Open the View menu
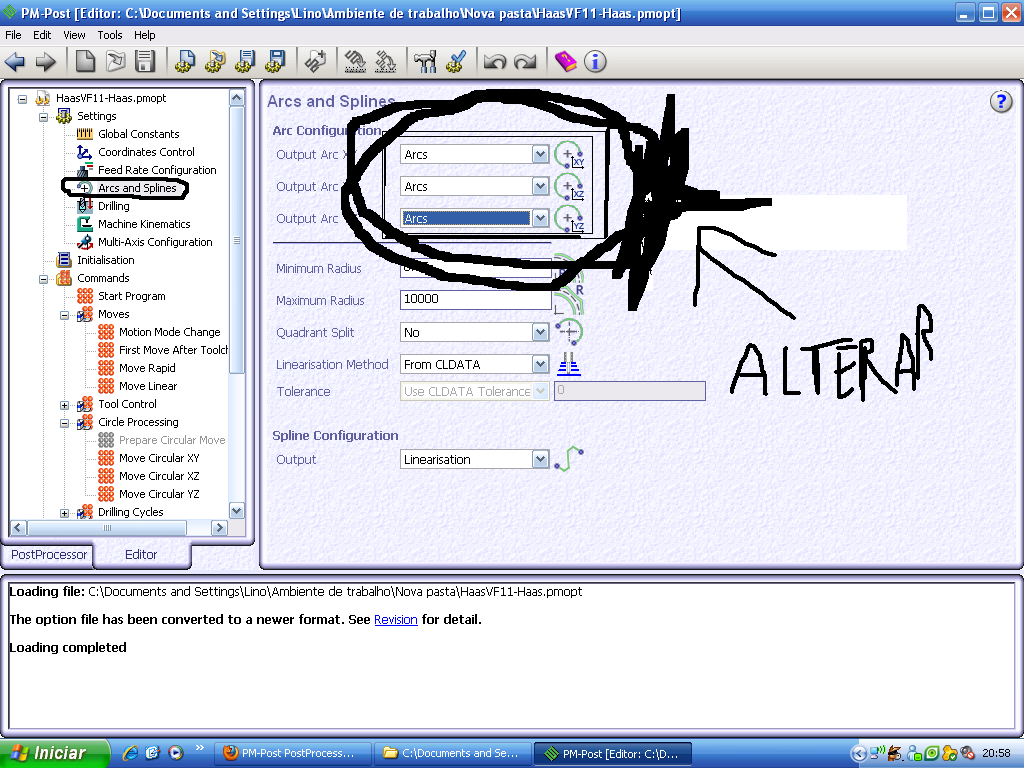This screenshot has width=1024, height=768. tap(74, 35)
